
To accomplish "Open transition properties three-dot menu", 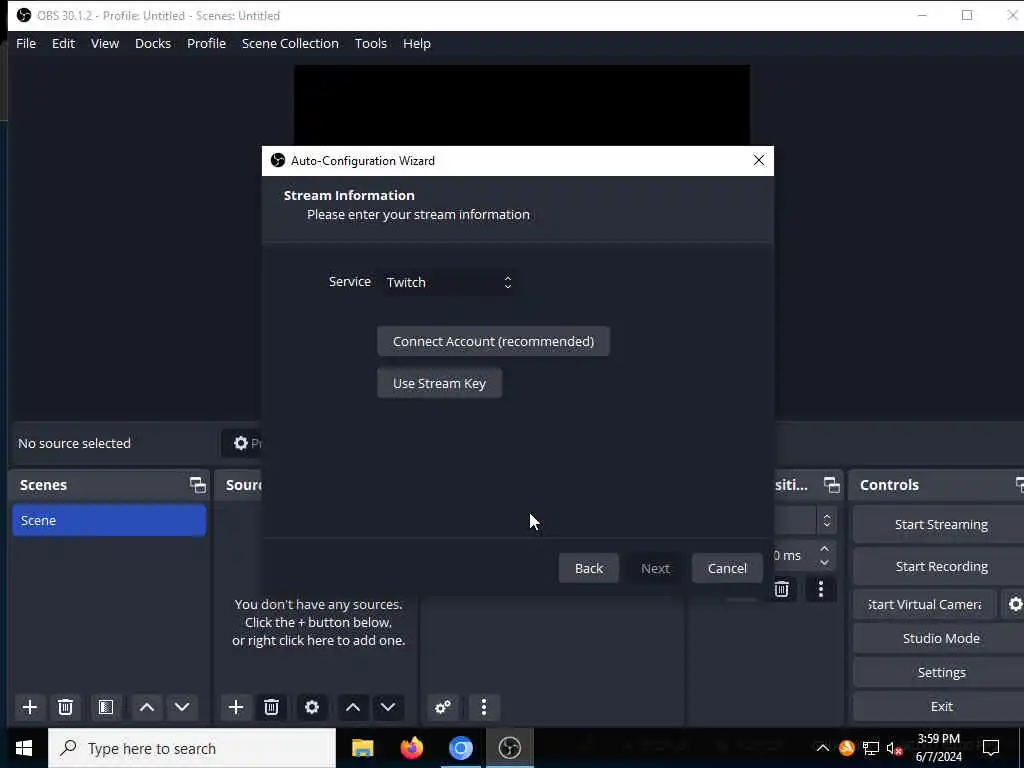I will 821,589.
